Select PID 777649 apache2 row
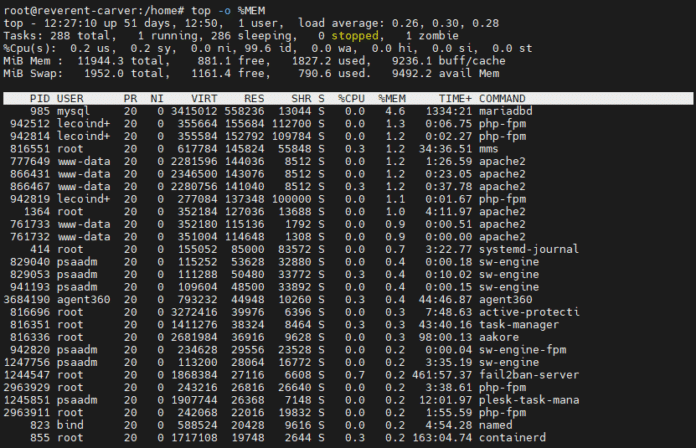The height and width of the screenshot is (448, 696). click(348, 161)
